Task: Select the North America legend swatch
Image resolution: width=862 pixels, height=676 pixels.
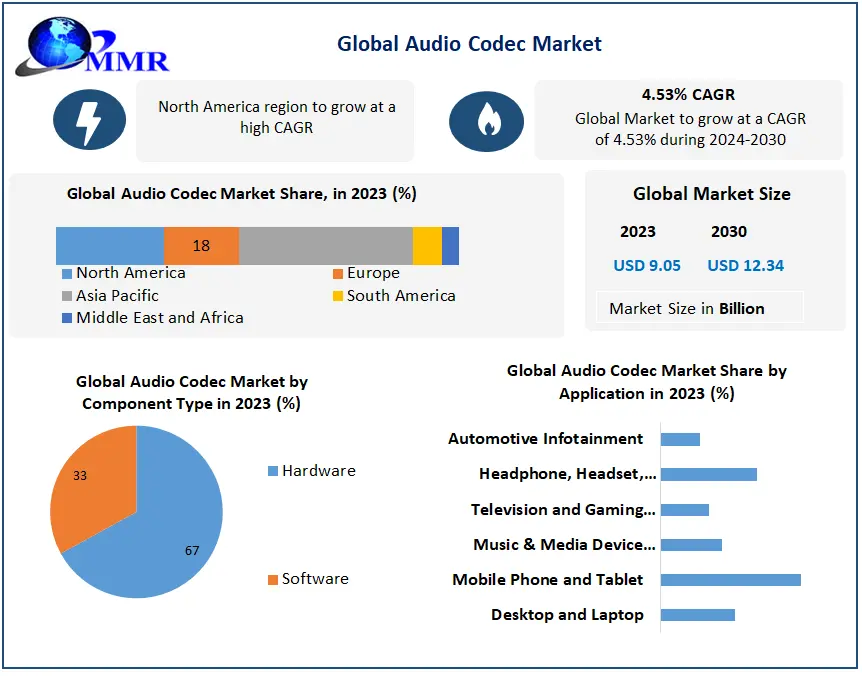Action: [67, 274]
